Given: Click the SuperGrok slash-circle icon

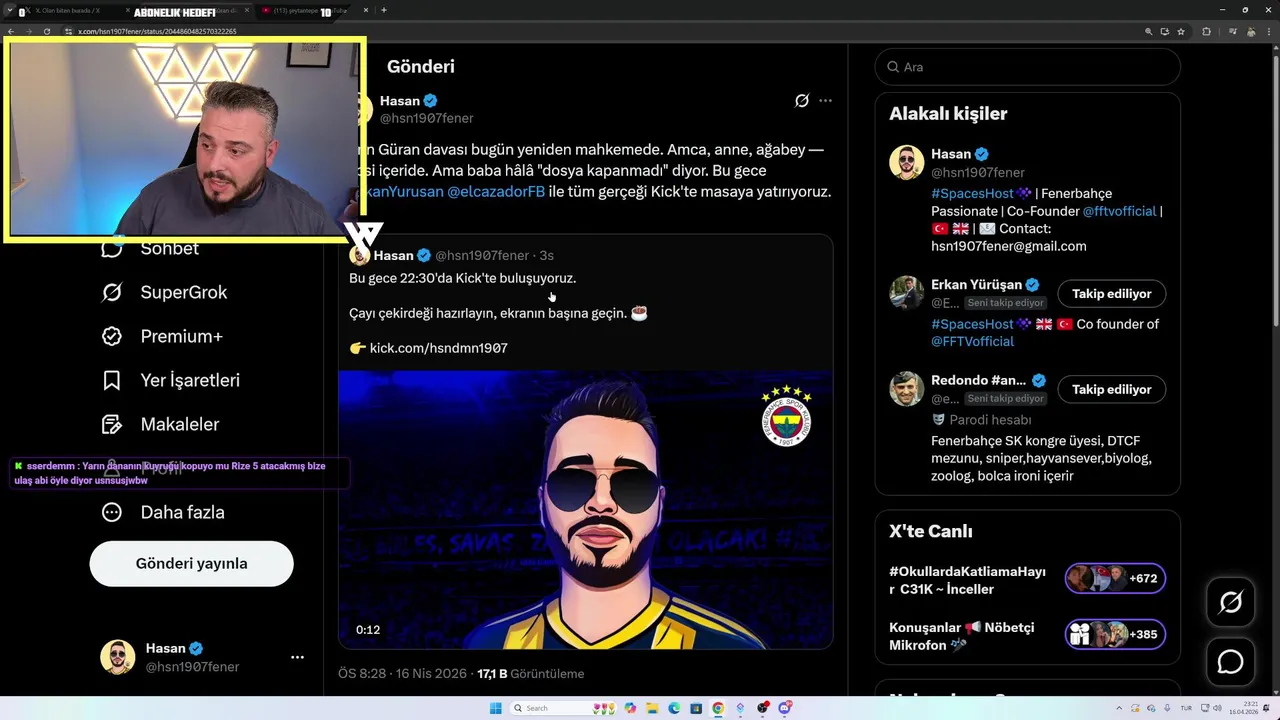Looking at the screenshot, I should (112, 292).
